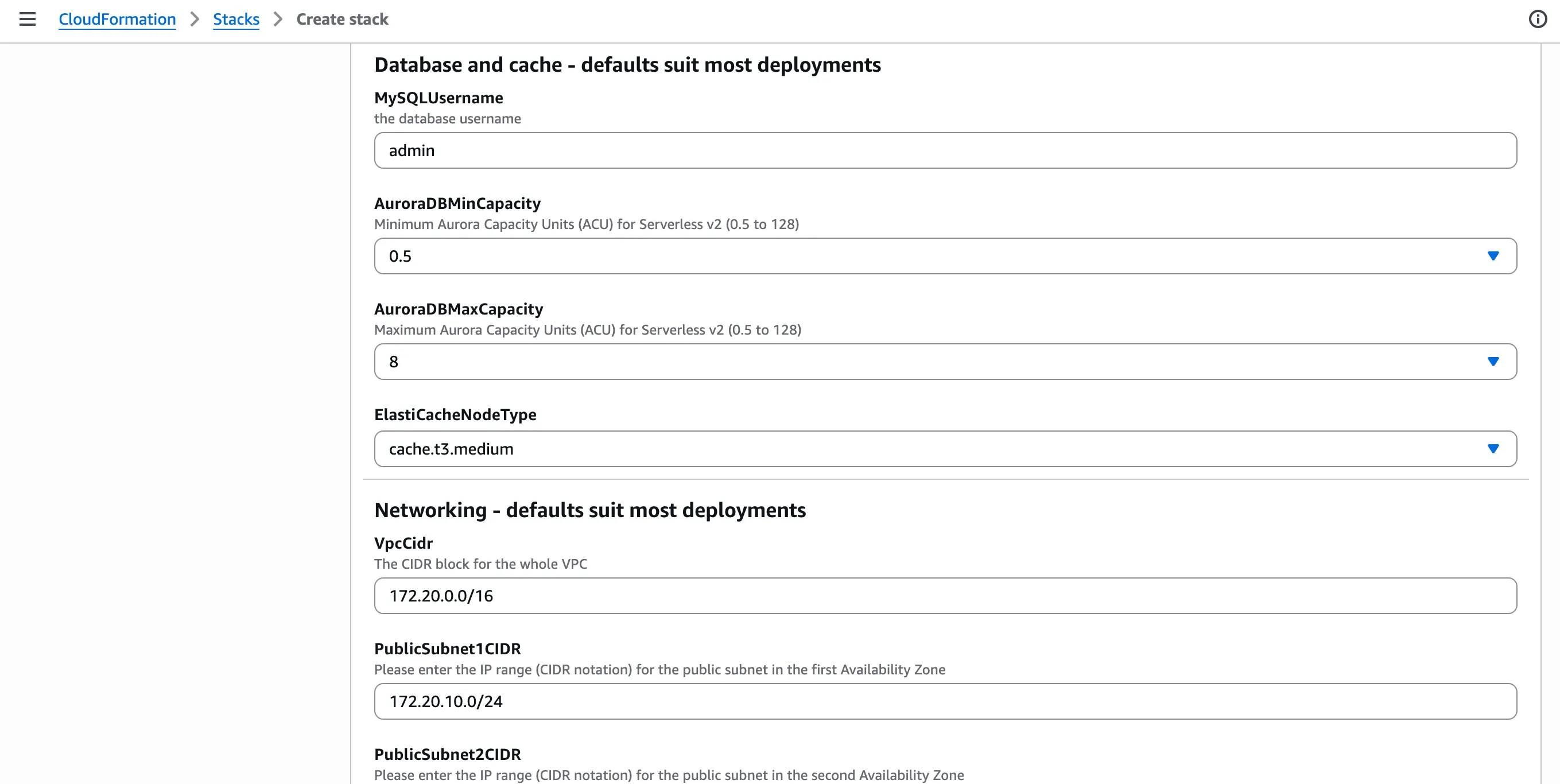The image size is (1560, 784).
Task: Click the first Availability Zone public subnet description
Action: pyautogui.click(x=659, y=670)
